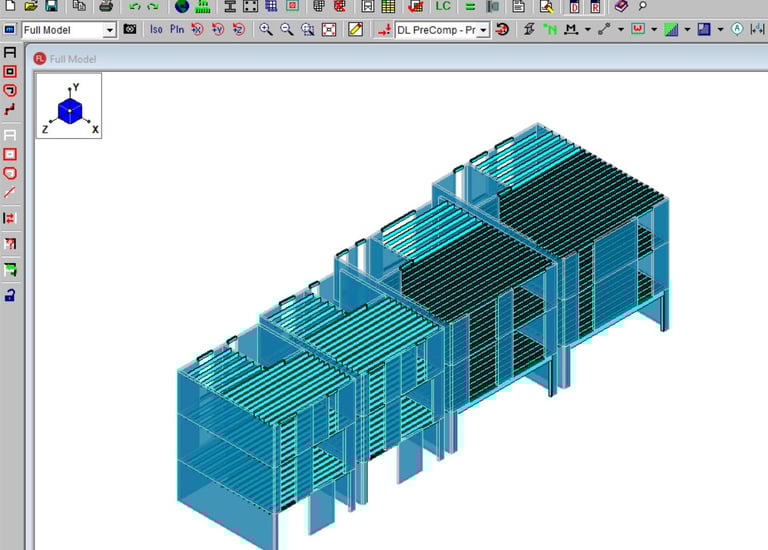Click the red swap arrows sidebar icon

pyautogui.click(x=10, y=218)
